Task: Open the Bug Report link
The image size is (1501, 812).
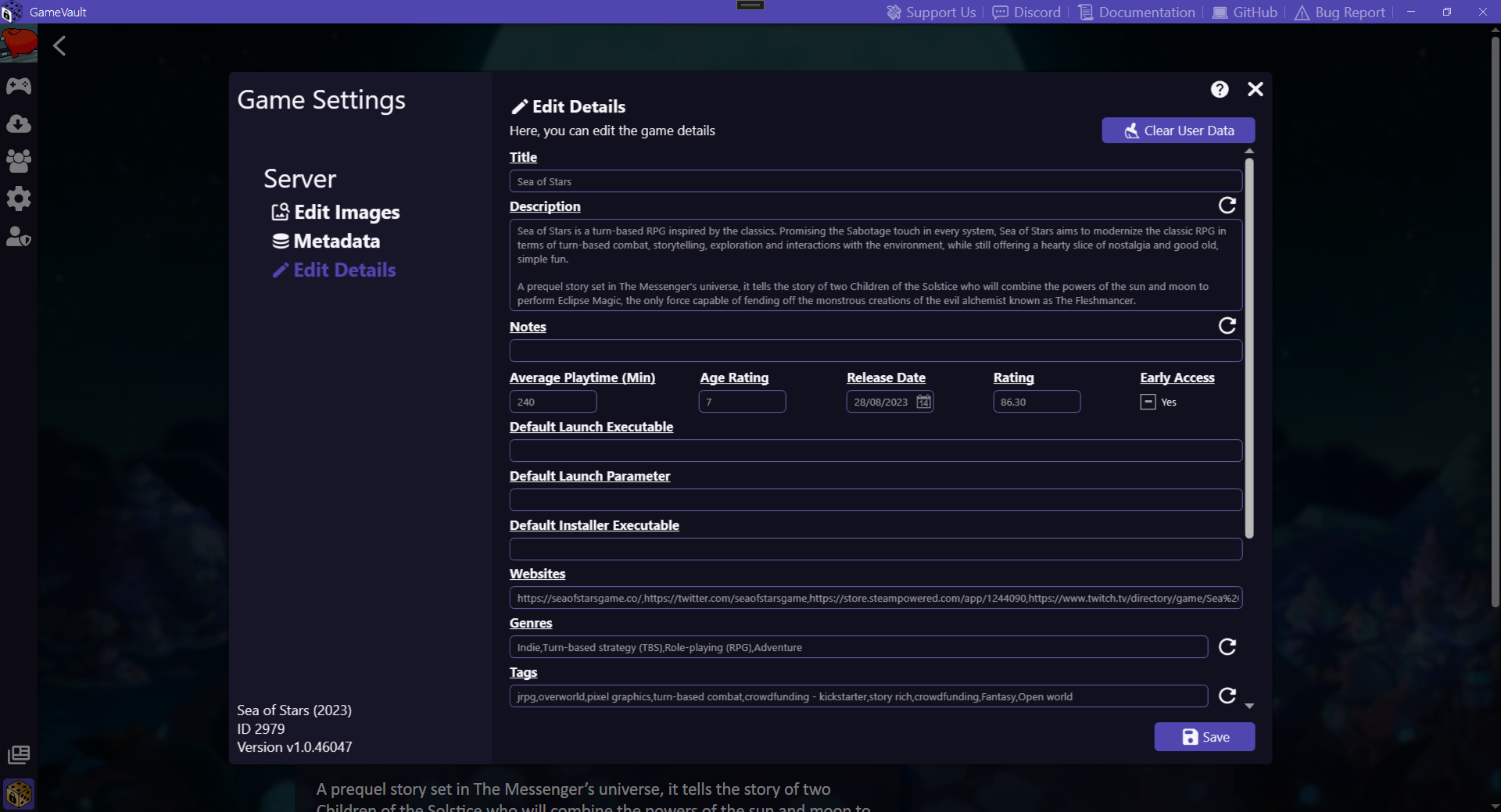Action: click(1340, 13)
